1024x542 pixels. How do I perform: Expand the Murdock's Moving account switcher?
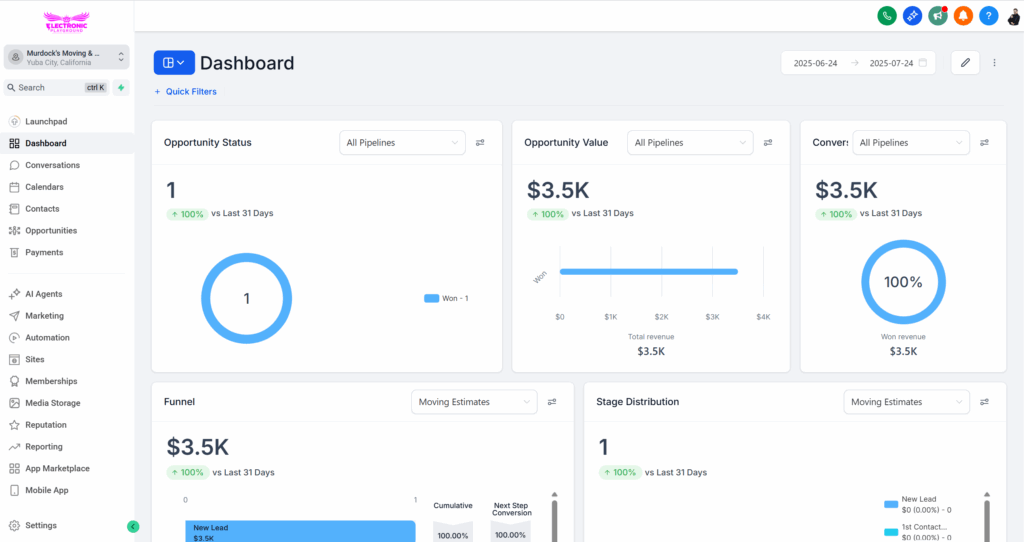[67, 57]
